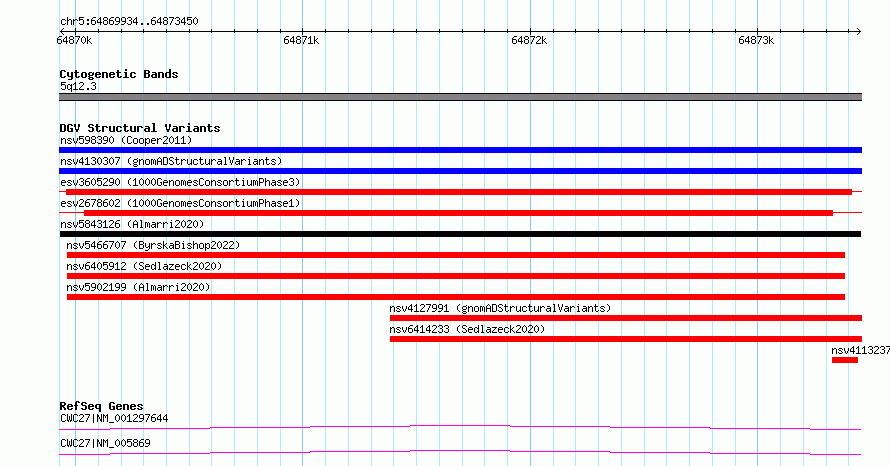Click the gray 5q12.3 cytogenetic band bar

click(x=460, y=97)
